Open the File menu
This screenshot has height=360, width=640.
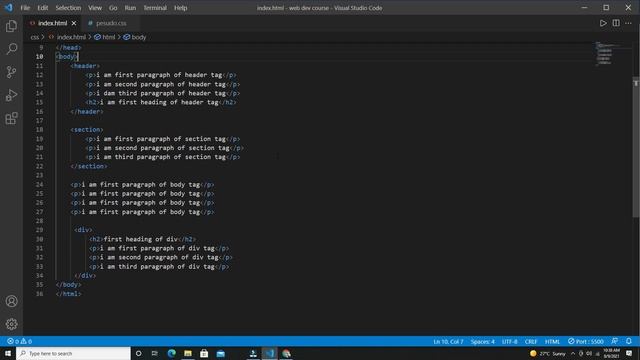(x=25, y=8)
